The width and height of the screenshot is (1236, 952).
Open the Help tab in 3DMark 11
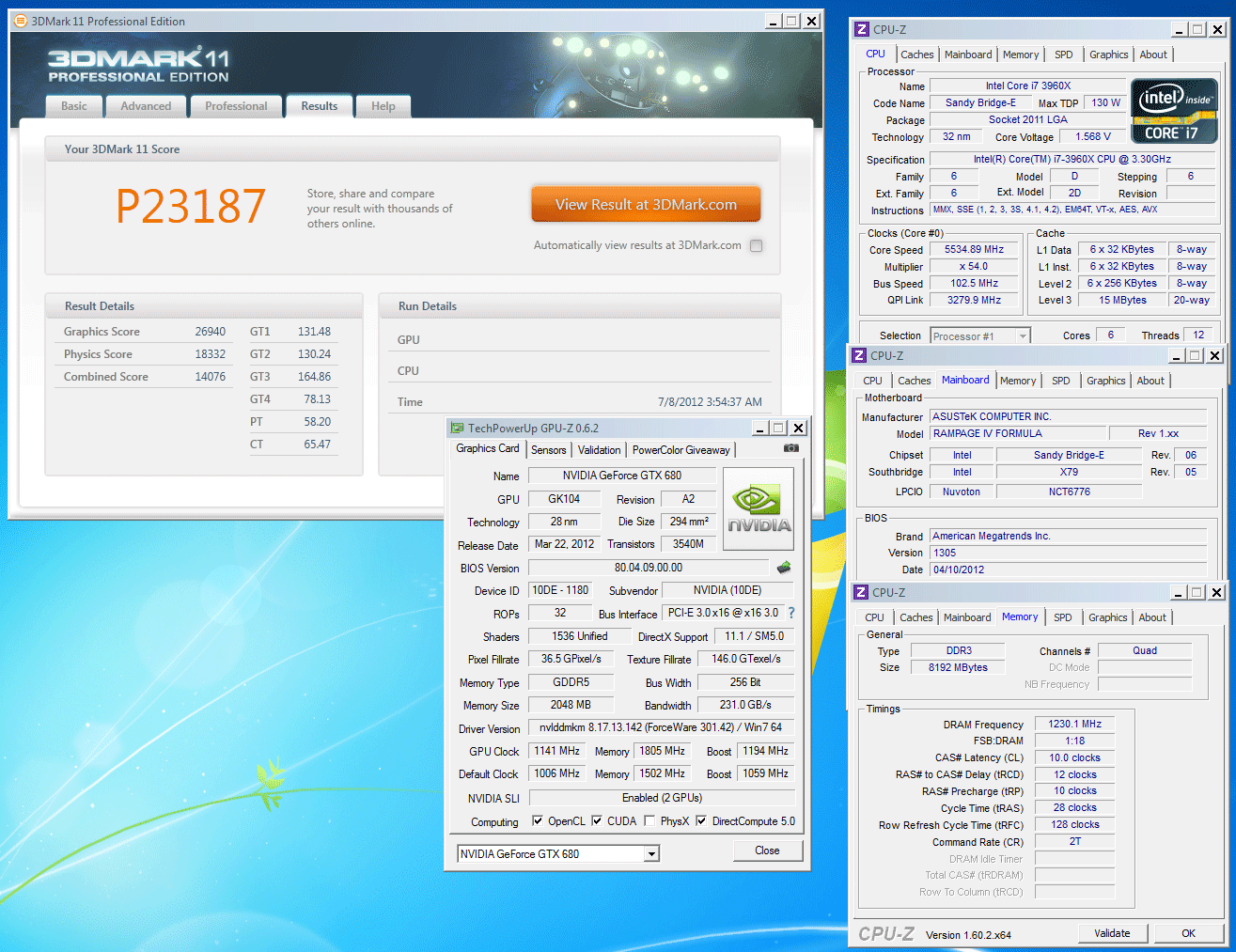coord(383,106)
